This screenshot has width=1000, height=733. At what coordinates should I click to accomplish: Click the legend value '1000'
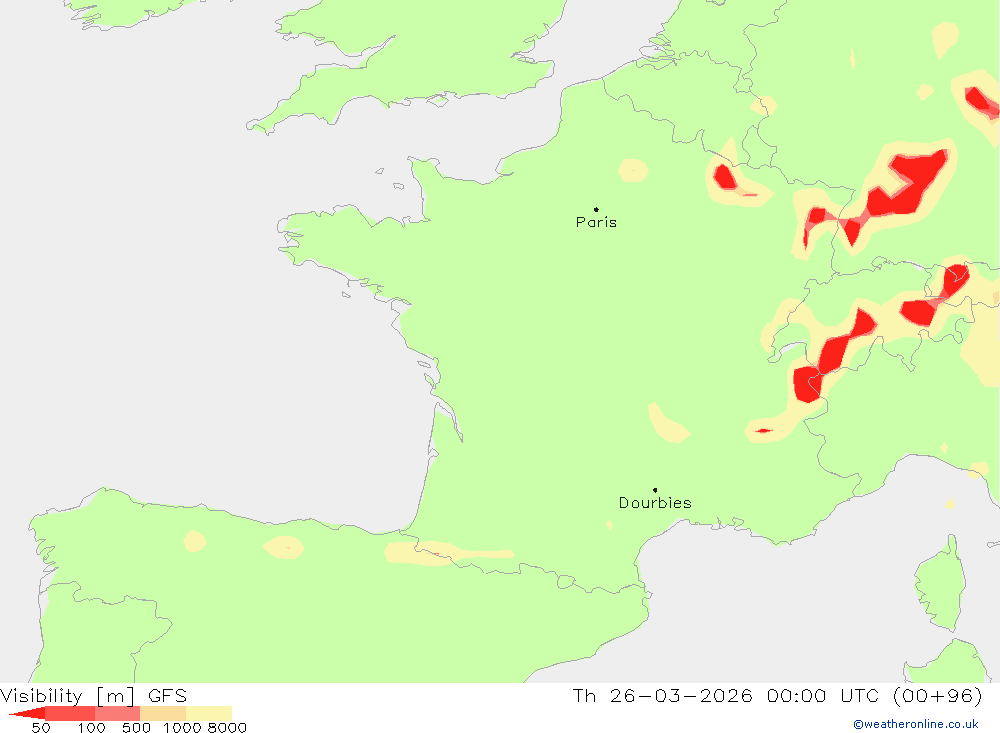click(182, 728)
